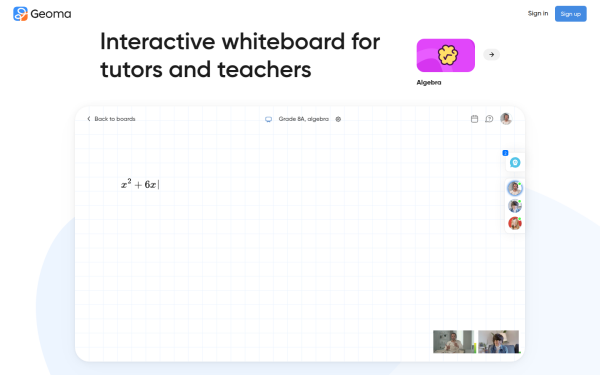
Task: Open the help chat bubble icon
Action: 489,119
